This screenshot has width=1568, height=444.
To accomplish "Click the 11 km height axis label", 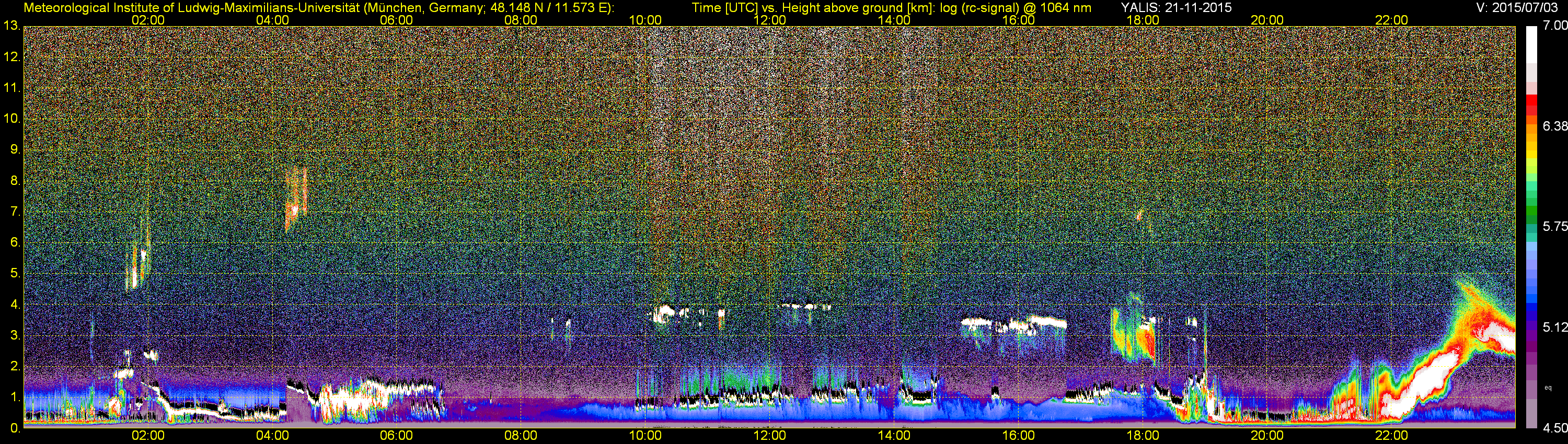I will 12,88.
